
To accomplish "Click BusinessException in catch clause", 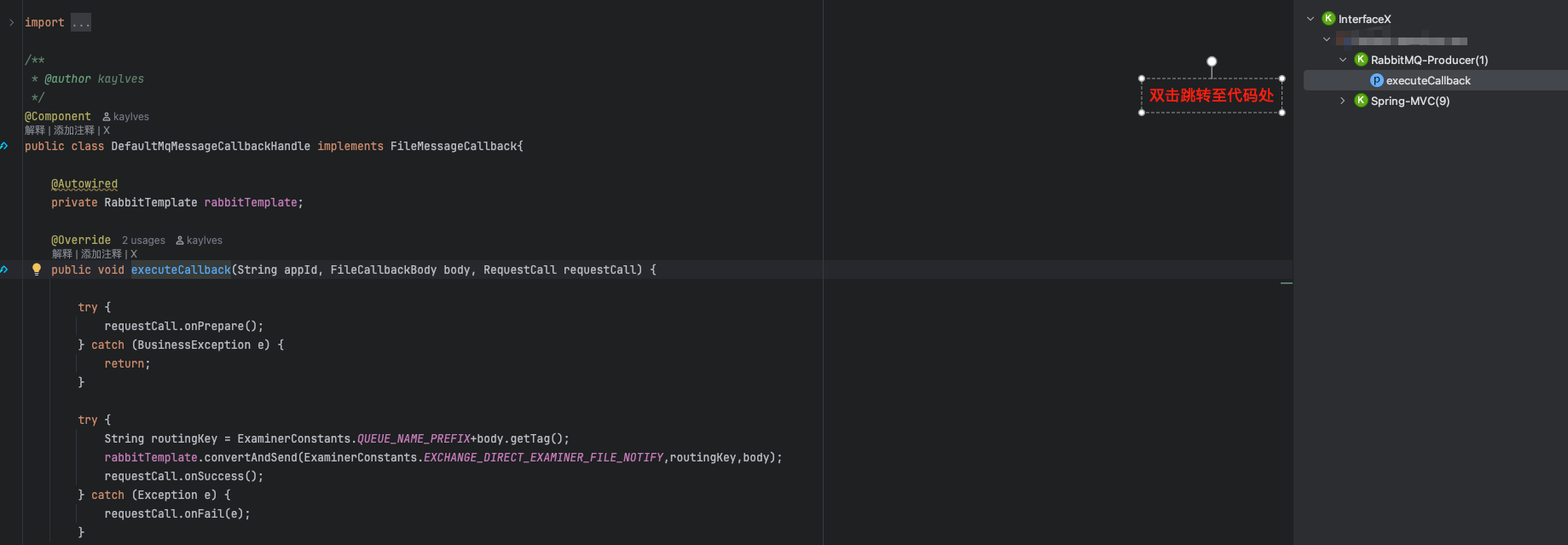I will (x=194, y=345).
